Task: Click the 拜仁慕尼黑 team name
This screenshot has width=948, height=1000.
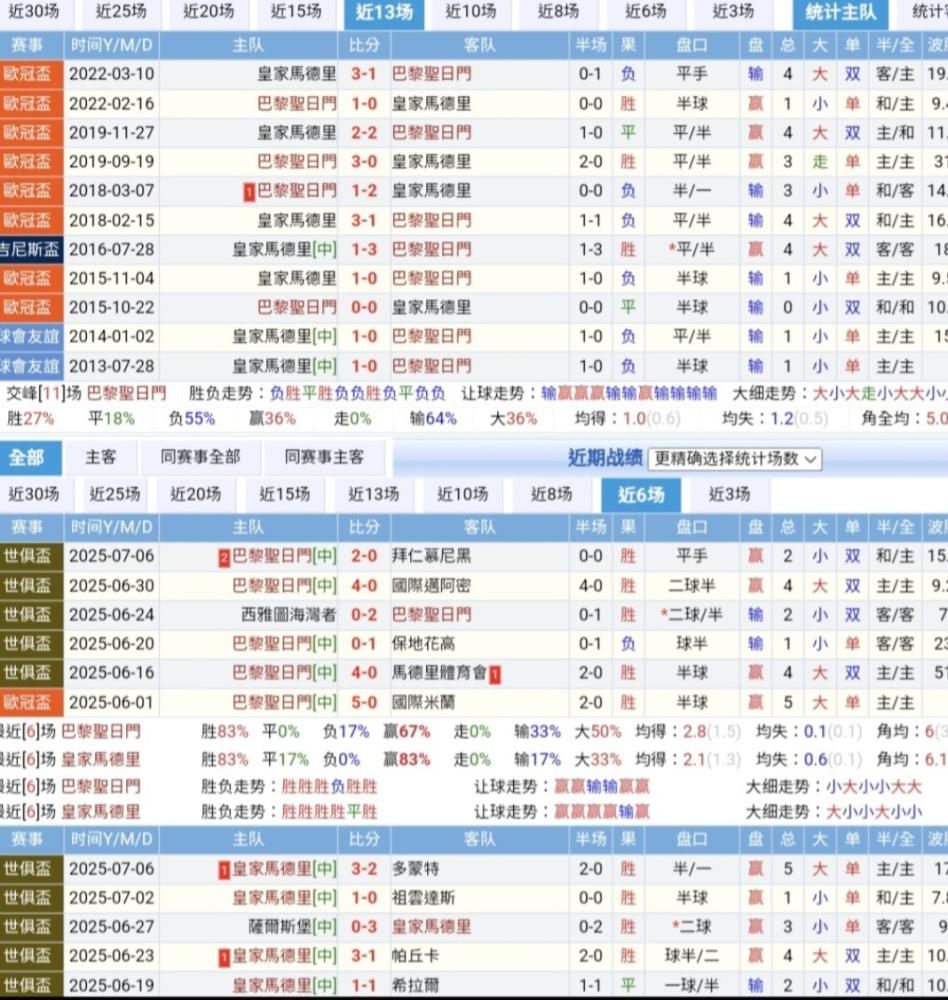Action: 431,556
